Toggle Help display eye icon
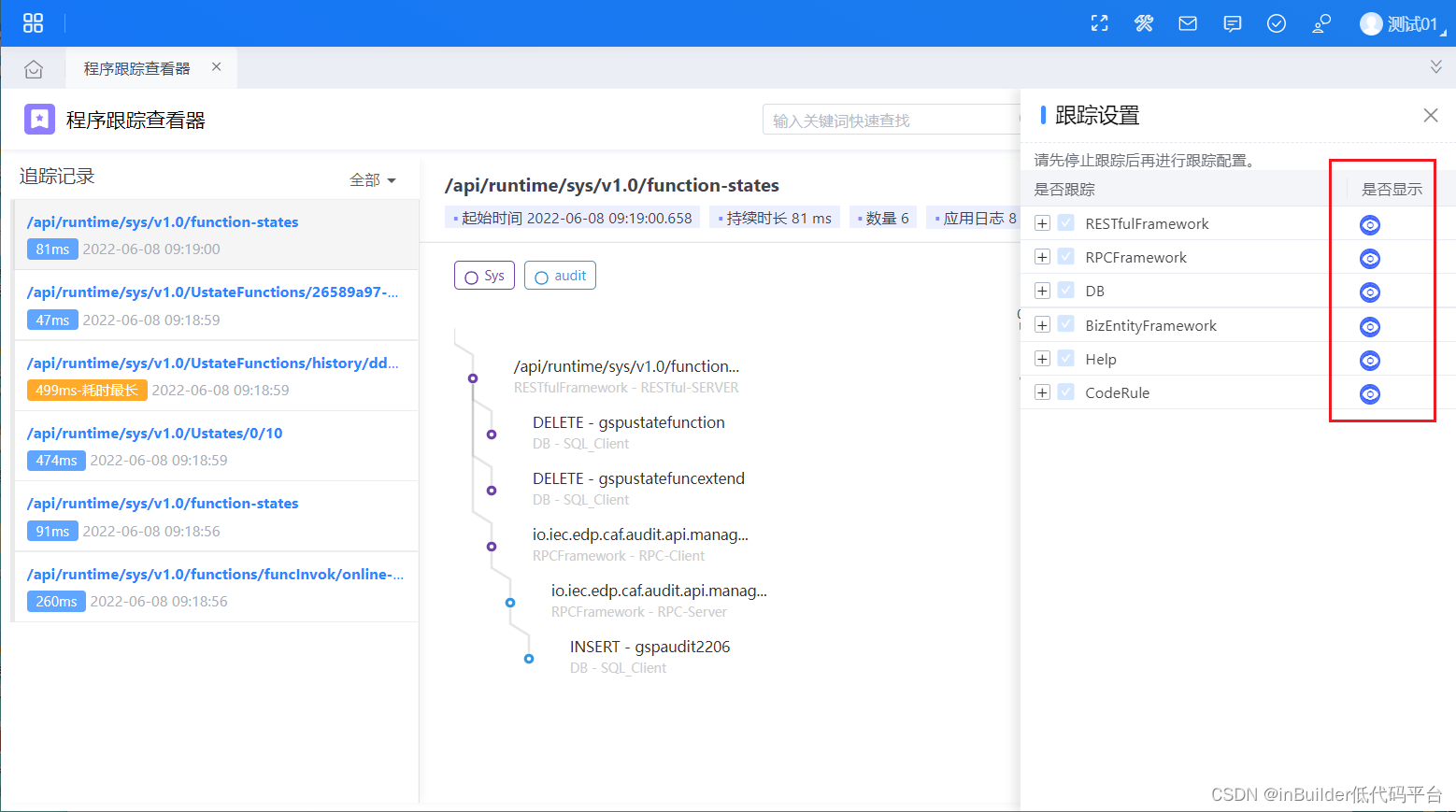 coord(1370,361)
